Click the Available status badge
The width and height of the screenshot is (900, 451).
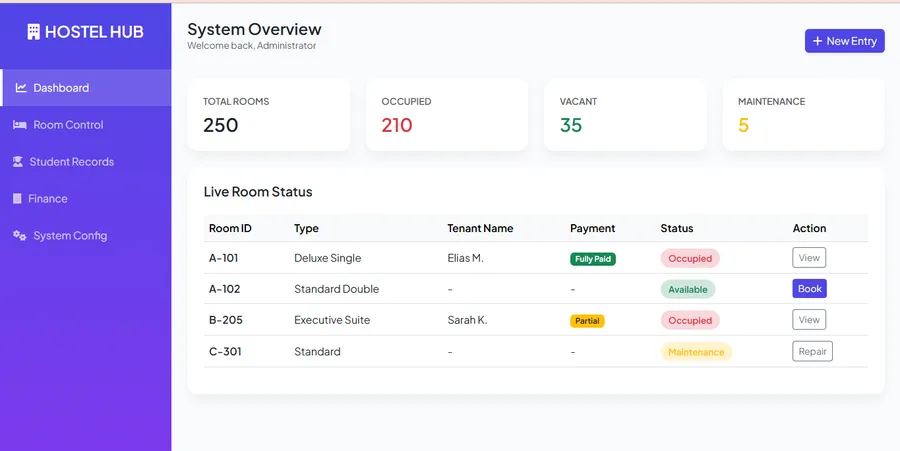pyautogui.click(x=688, y=289)
